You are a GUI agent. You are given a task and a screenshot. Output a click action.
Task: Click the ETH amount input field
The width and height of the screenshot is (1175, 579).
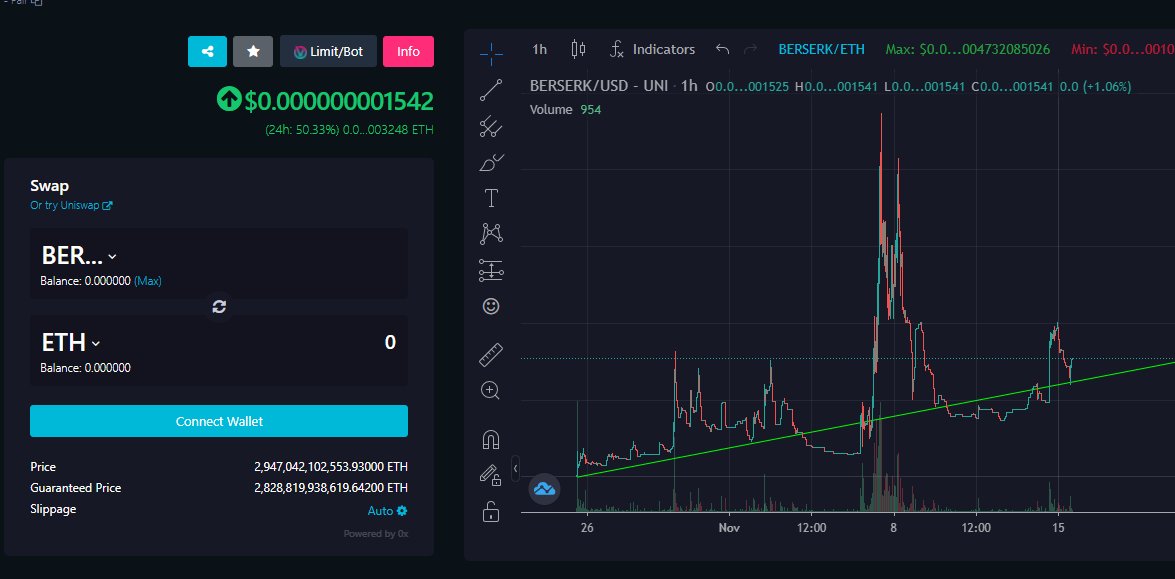(390, 342)
